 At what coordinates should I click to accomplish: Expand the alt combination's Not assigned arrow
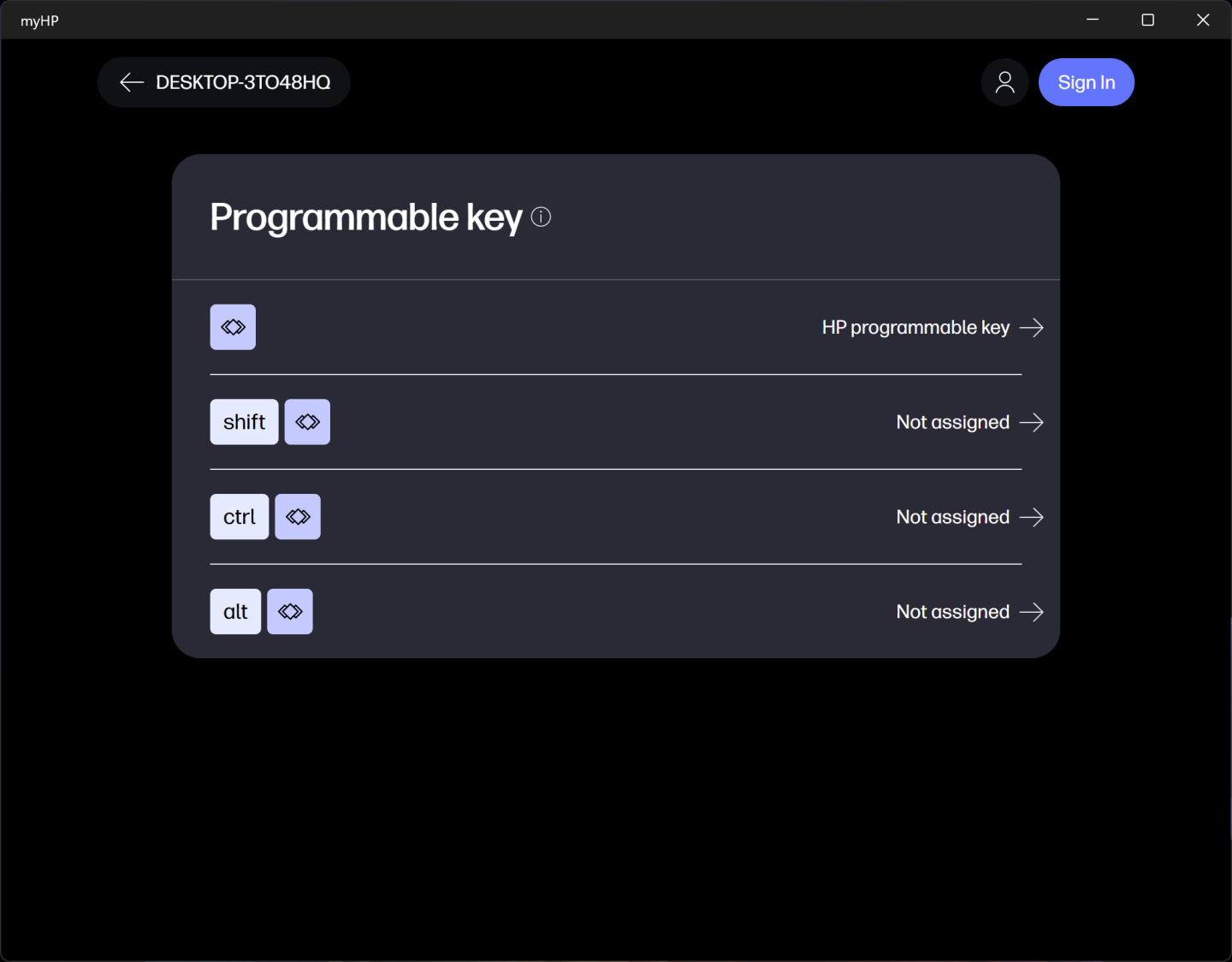[x=1032, y=612]
